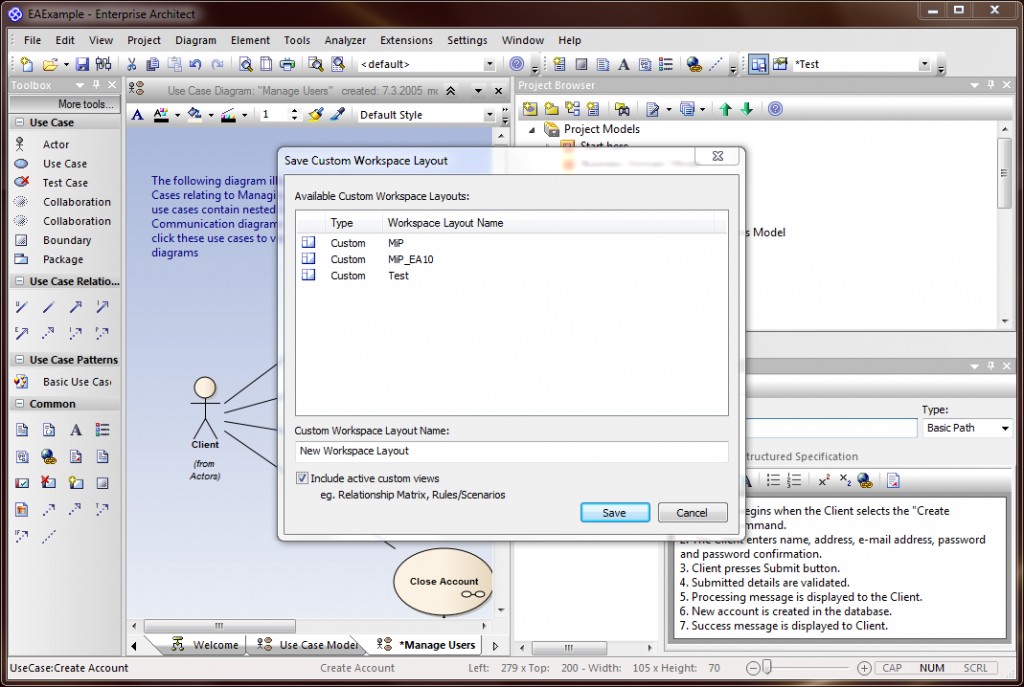Click the Project Browser help icon

[x=775, y=109]
